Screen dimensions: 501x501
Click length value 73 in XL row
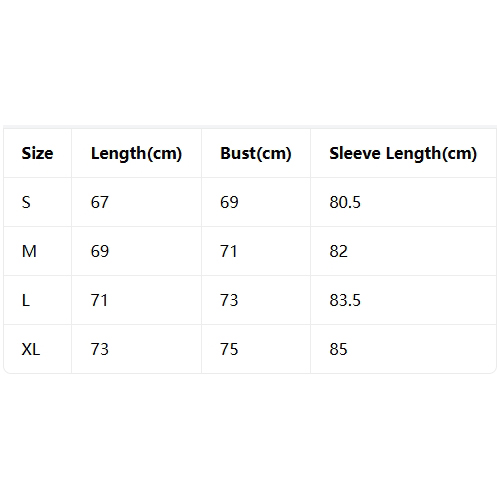click(99, 349)
